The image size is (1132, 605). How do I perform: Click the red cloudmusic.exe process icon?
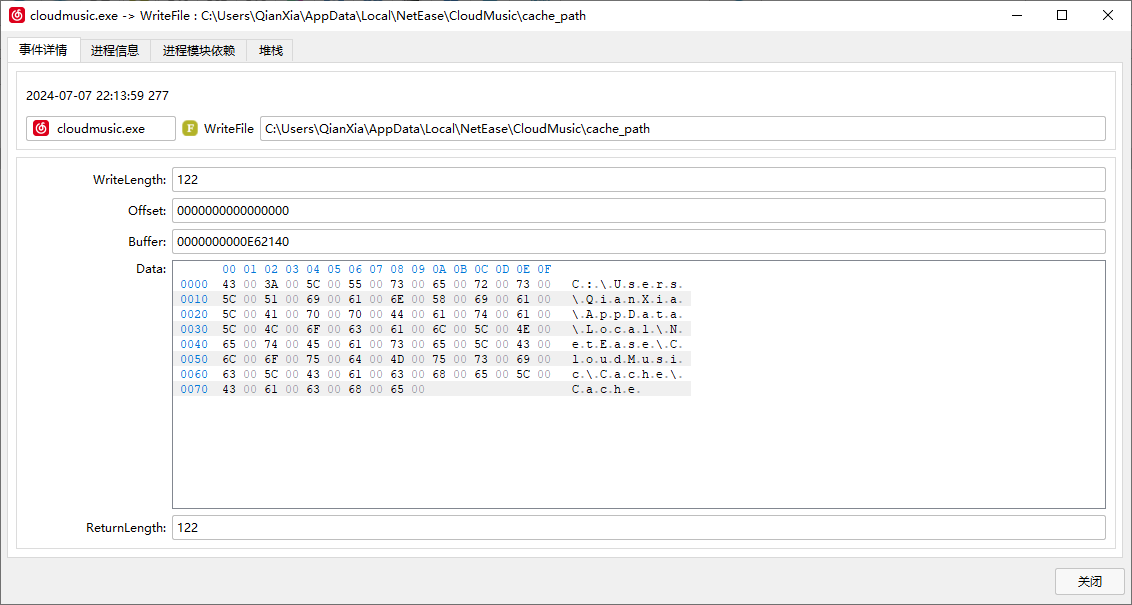click(x=41, y=129)
